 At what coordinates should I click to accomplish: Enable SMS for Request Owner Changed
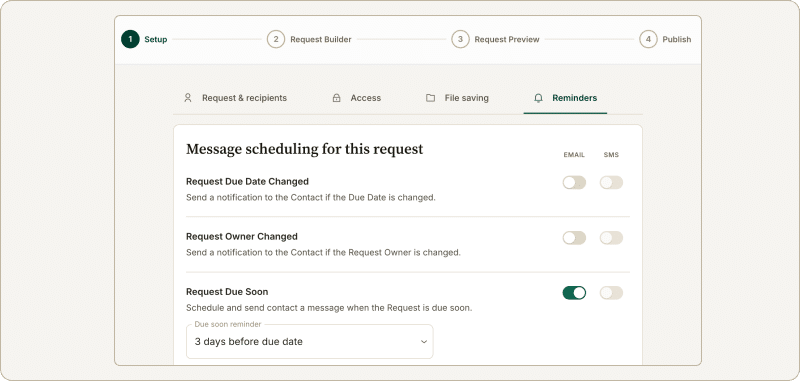click(x=611, y=238)
